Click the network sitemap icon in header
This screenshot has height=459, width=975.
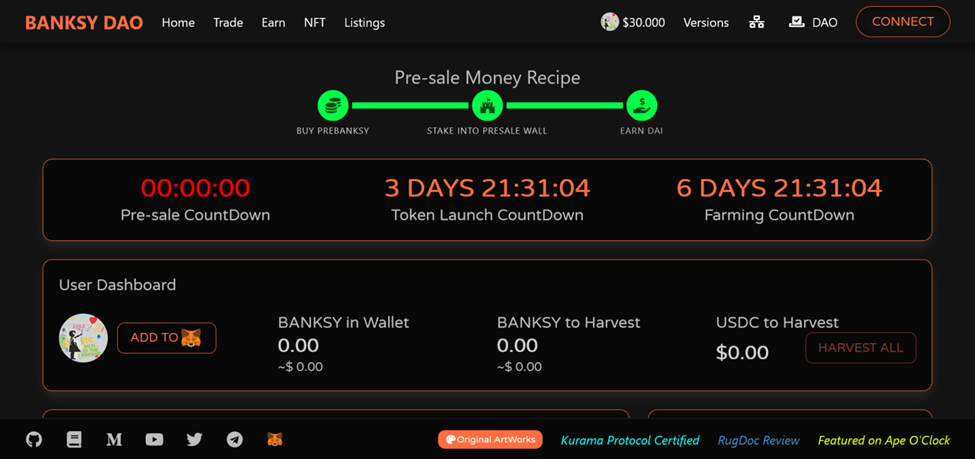click(756, 22)
